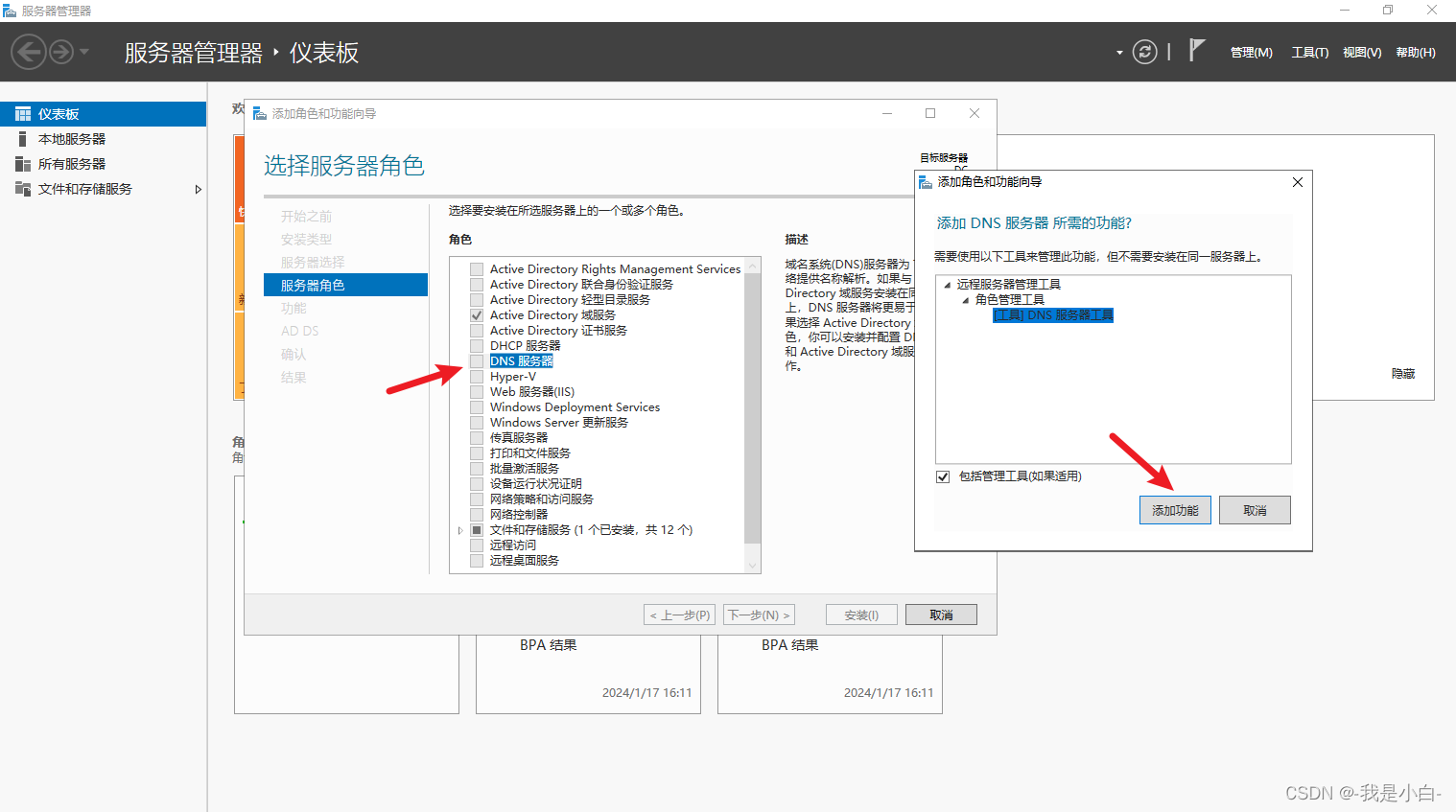Click the 文件和存储服务 icon in sidebar
Image resolution: width=1456 pixels, height=812 pixels.
[23, 189]
